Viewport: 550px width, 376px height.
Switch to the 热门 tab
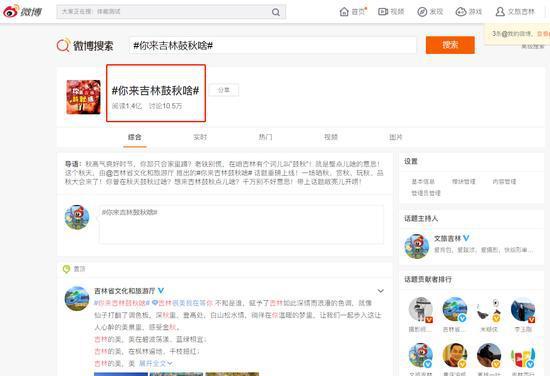coord(265,137)
